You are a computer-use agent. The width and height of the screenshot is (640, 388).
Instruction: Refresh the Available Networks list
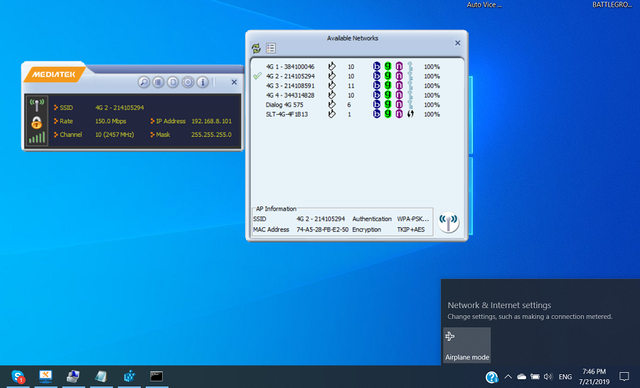tap(256, 48)
